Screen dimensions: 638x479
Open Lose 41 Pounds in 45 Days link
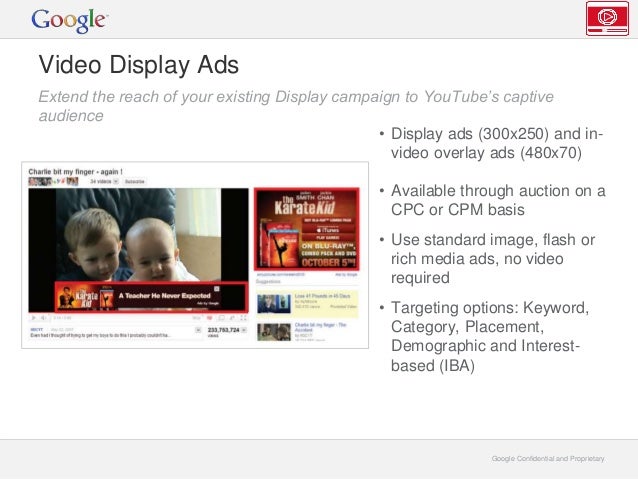322,296
